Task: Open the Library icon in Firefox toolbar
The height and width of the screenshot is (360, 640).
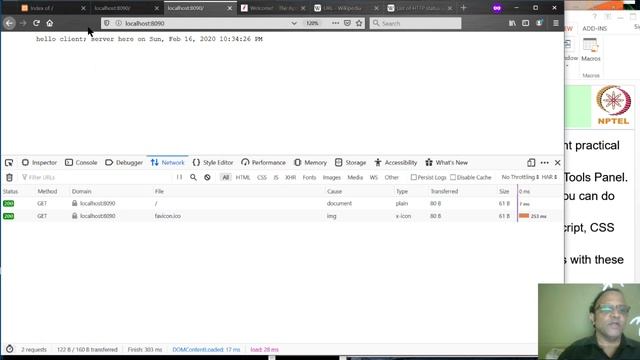Action: pyautogui.click(x=512, y=23)
